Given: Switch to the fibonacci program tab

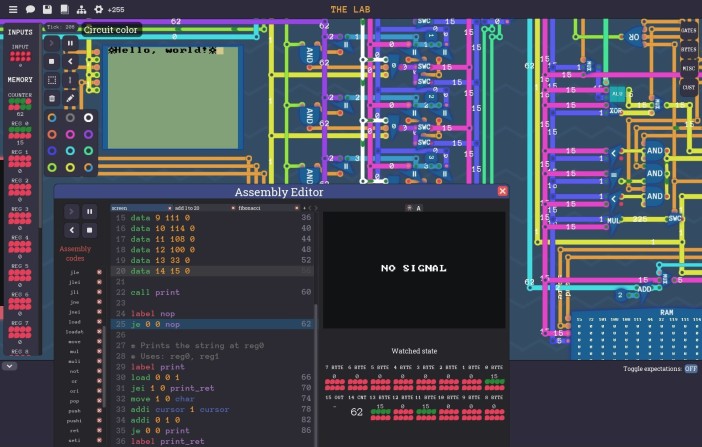Looking at the screenshot, I should point(249,208).
